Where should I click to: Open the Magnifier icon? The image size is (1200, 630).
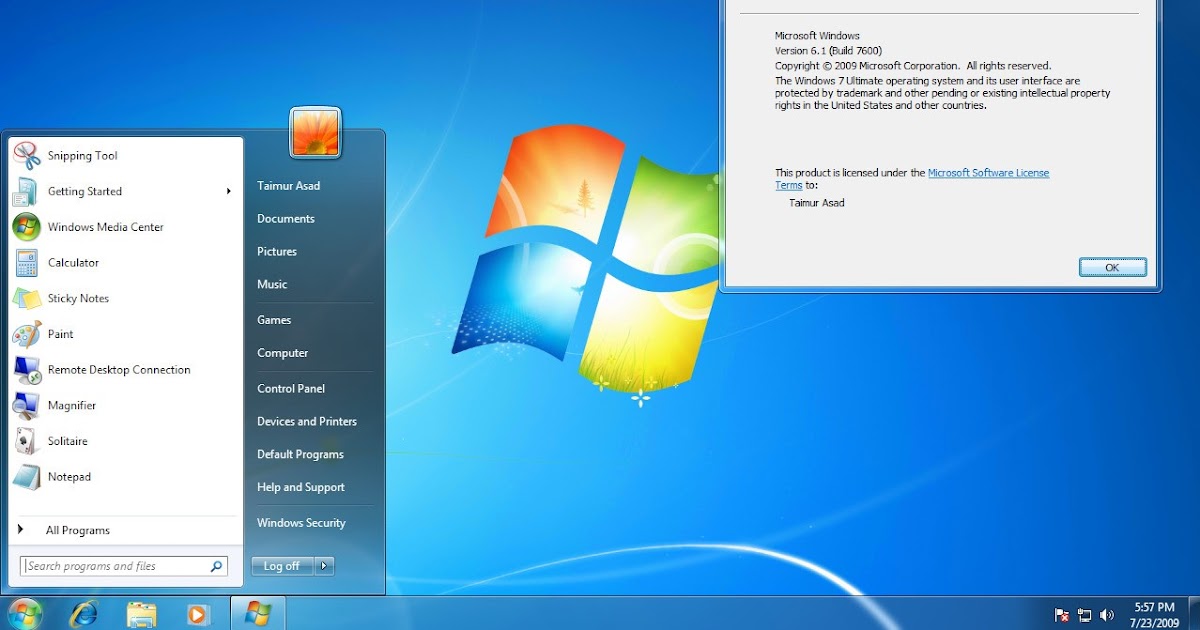[26, 405]
